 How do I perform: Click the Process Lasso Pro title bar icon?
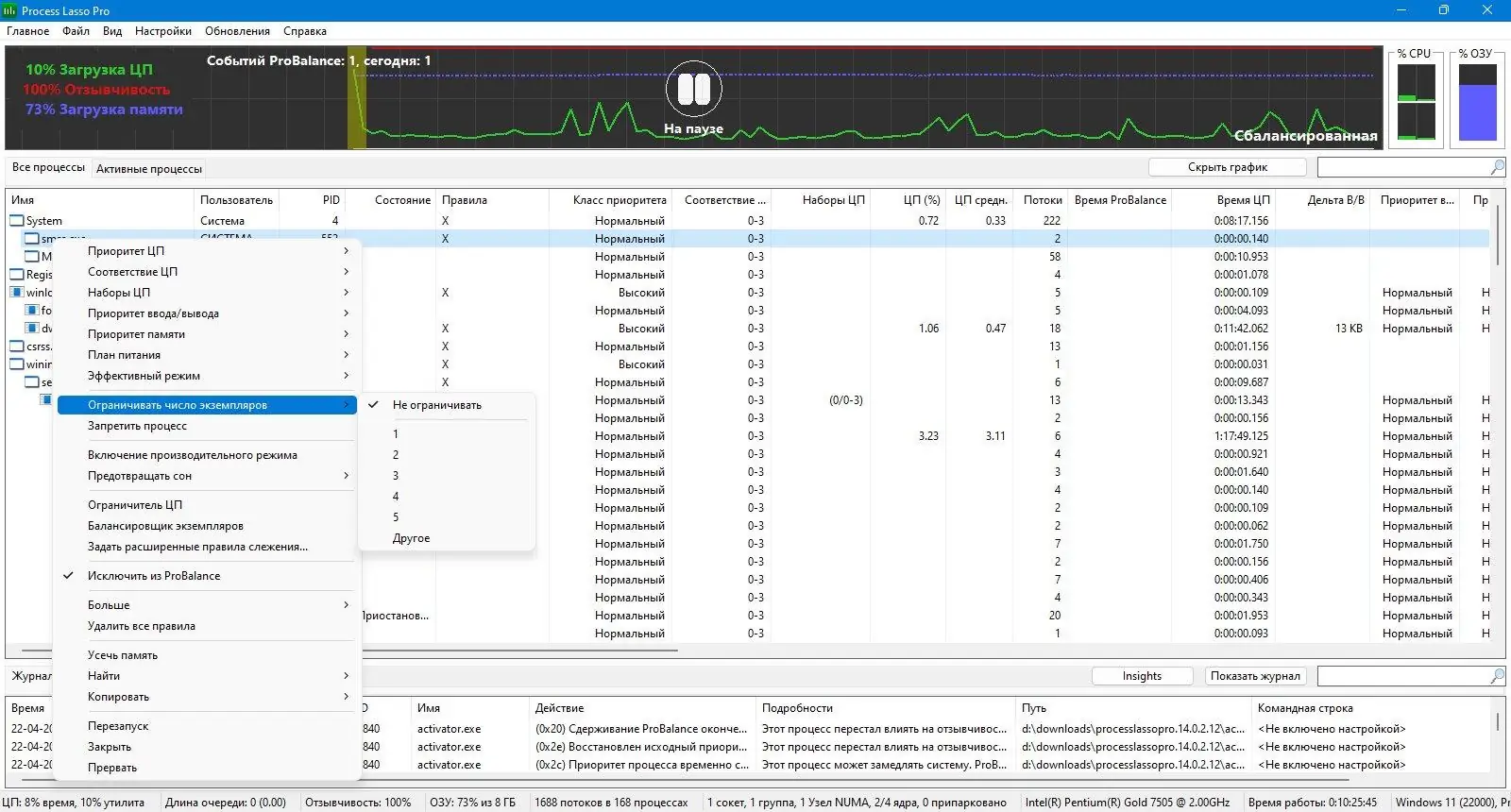(10, 10)
